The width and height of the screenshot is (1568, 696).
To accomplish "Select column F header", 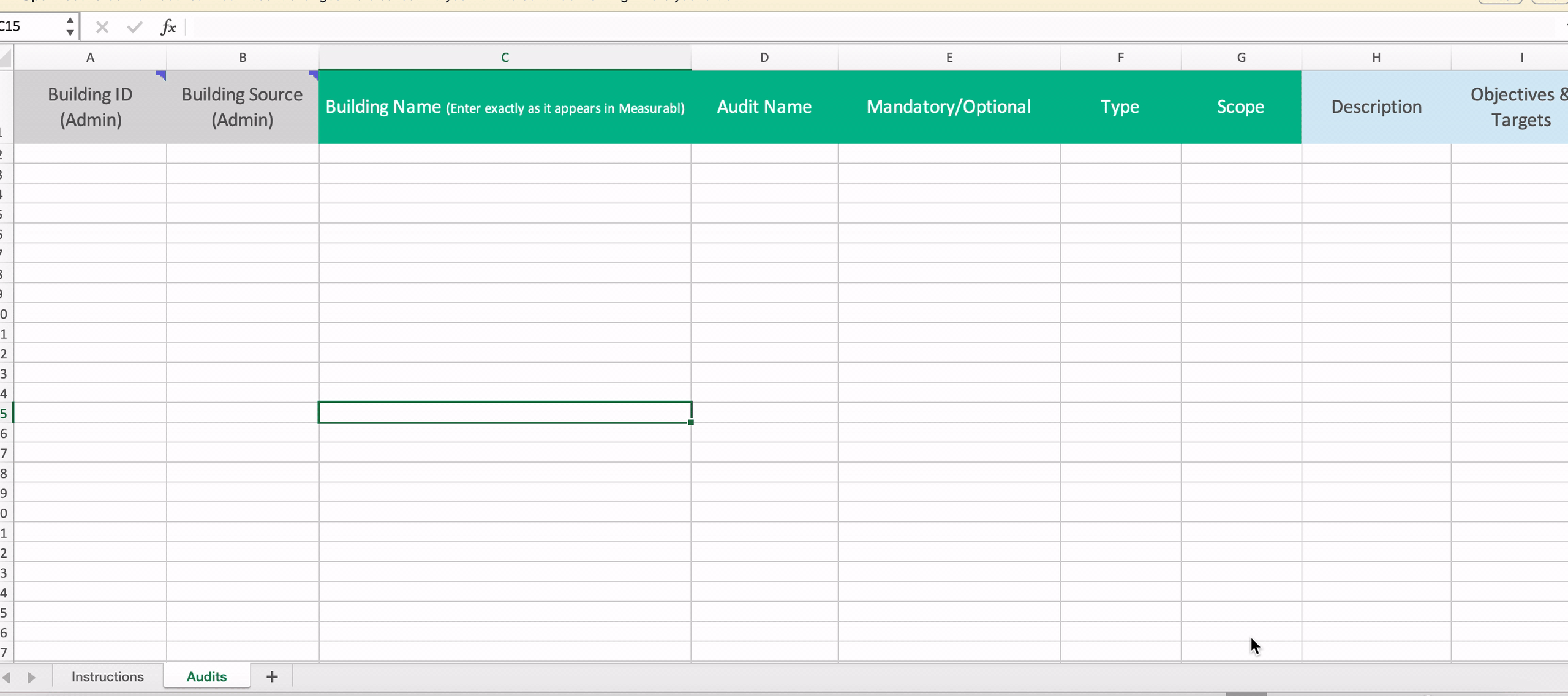I will pos(1121,58).
